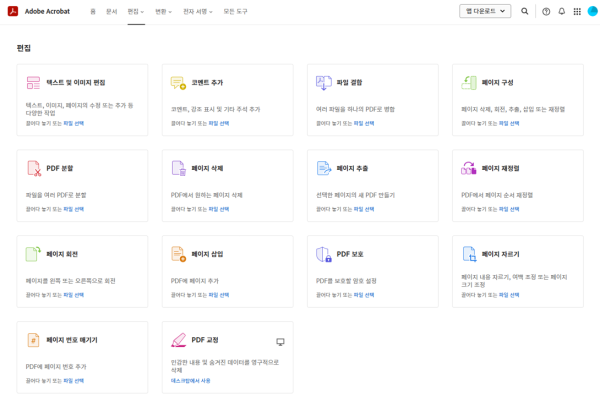Click 파일 선택 link in 페이지 자르기 card
Screen dimensions: 600x396
point(509,295)
